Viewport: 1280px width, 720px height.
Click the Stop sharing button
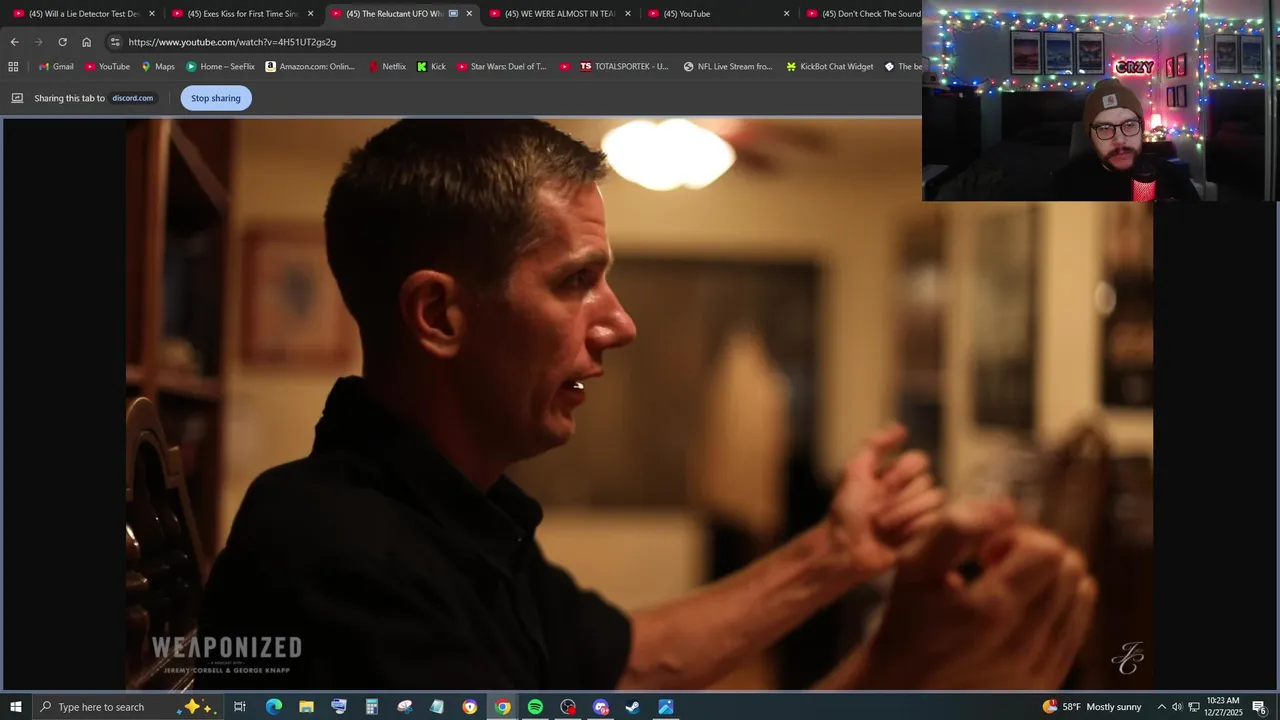click(216, 98)
